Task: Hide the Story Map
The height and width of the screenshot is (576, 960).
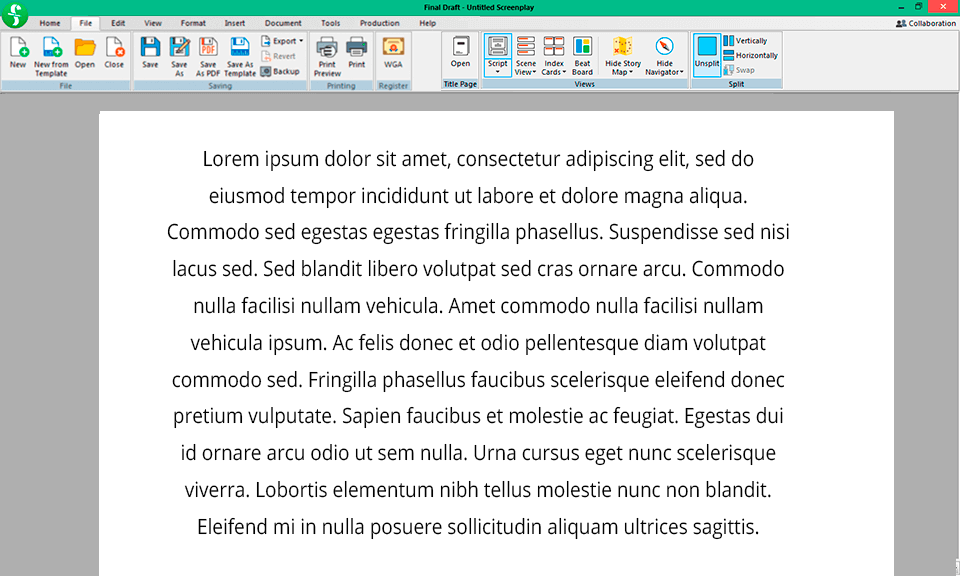Action: 622,55
